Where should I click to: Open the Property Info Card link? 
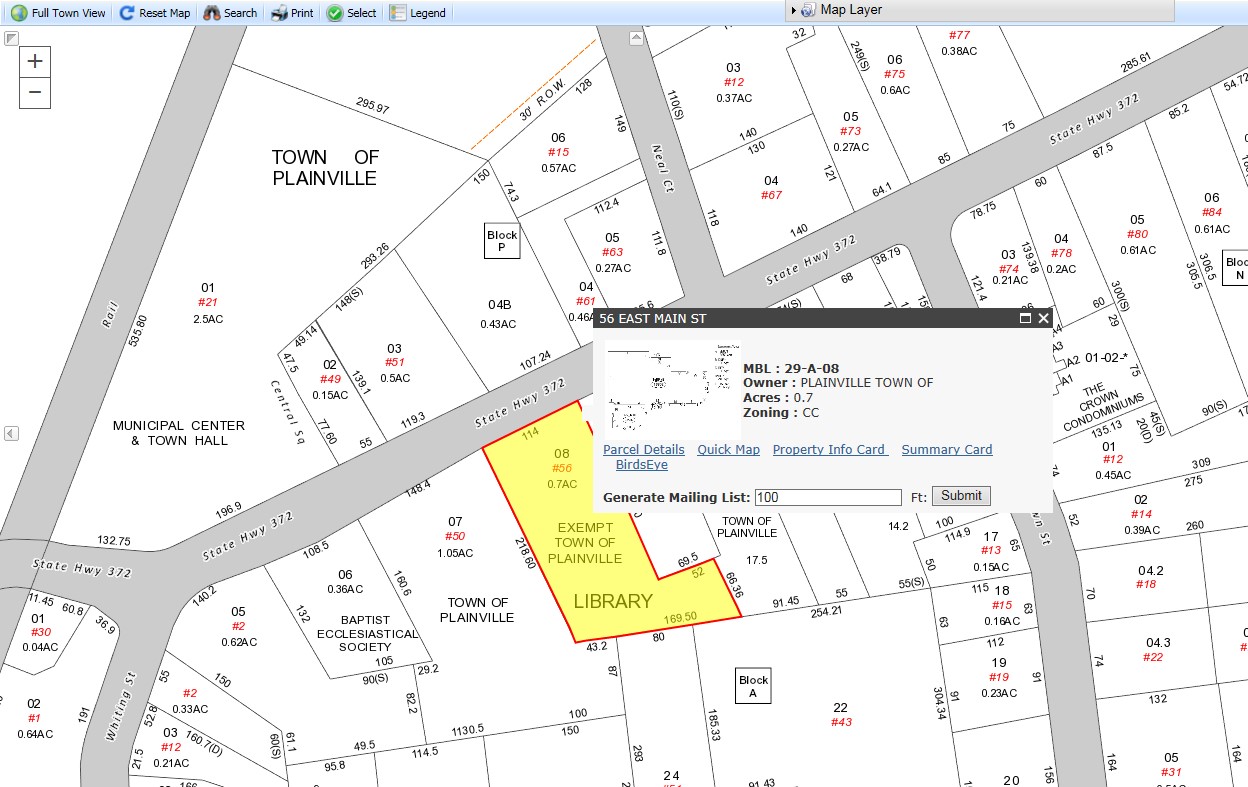click(830, 449)
